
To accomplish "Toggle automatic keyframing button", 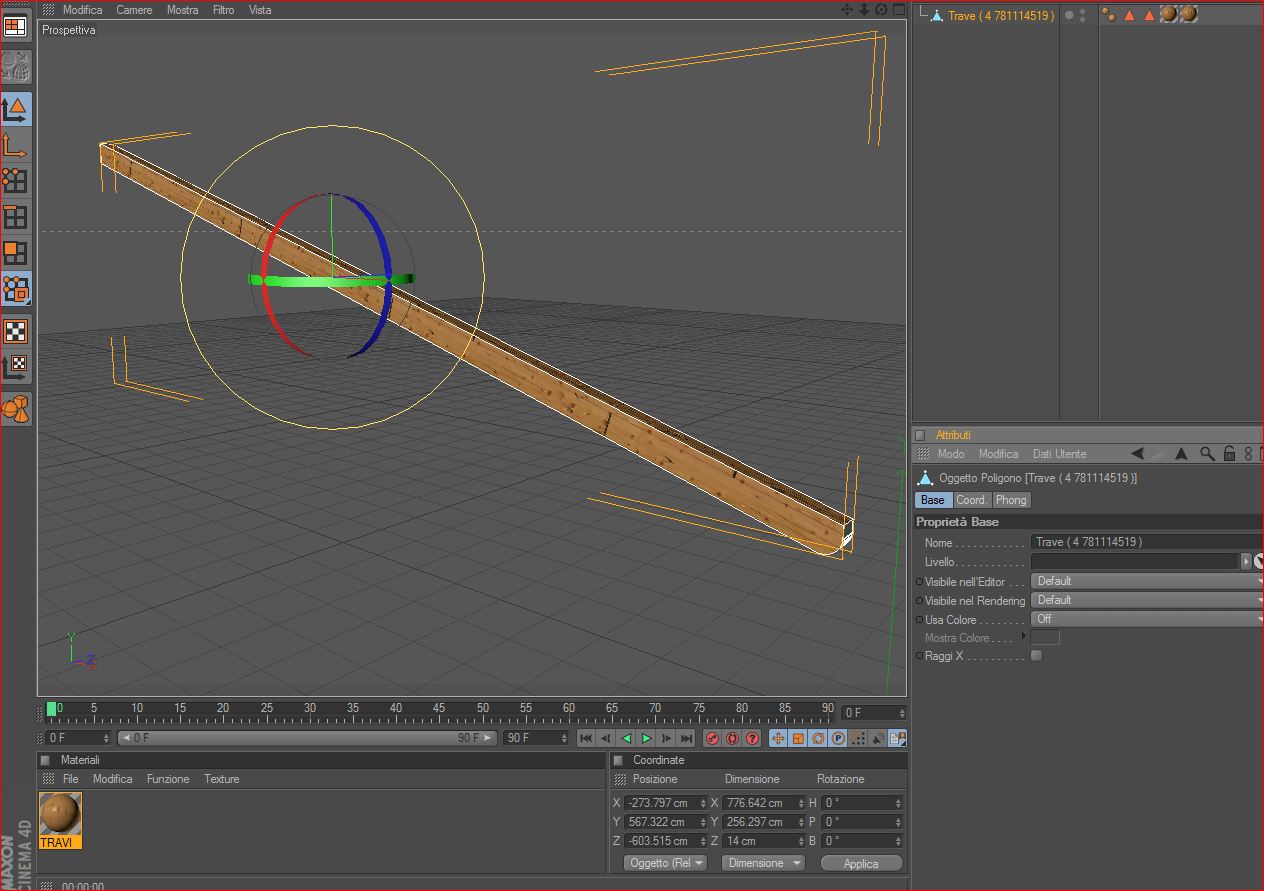I will tap(732, 738).
